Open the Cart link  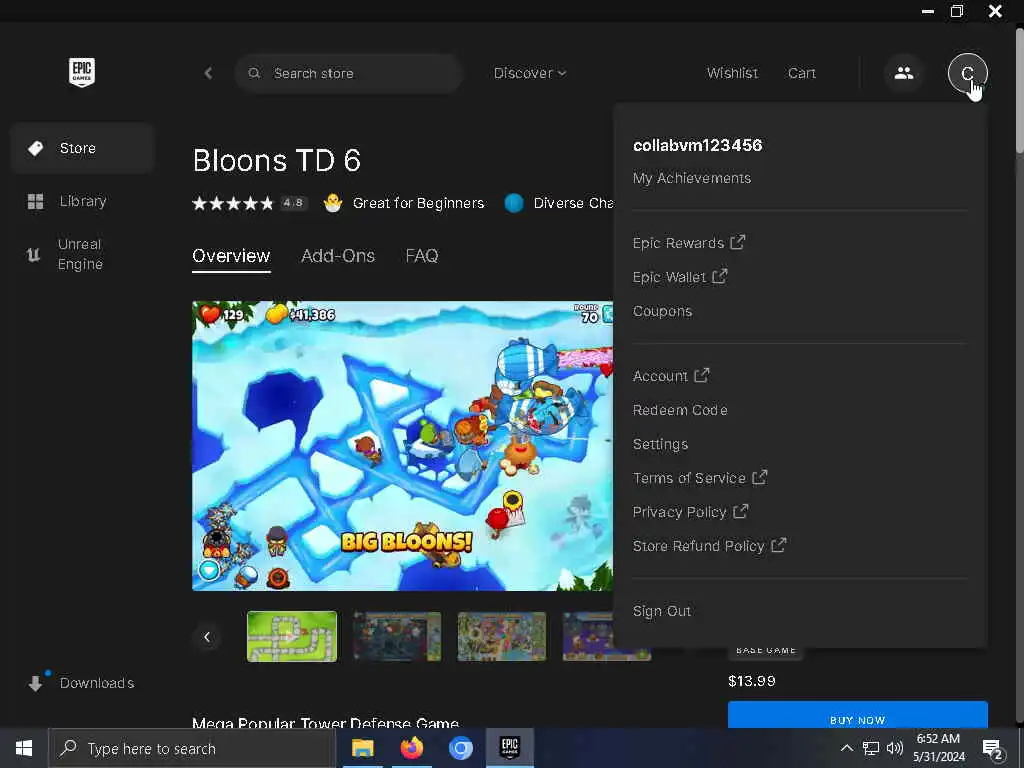802,73
